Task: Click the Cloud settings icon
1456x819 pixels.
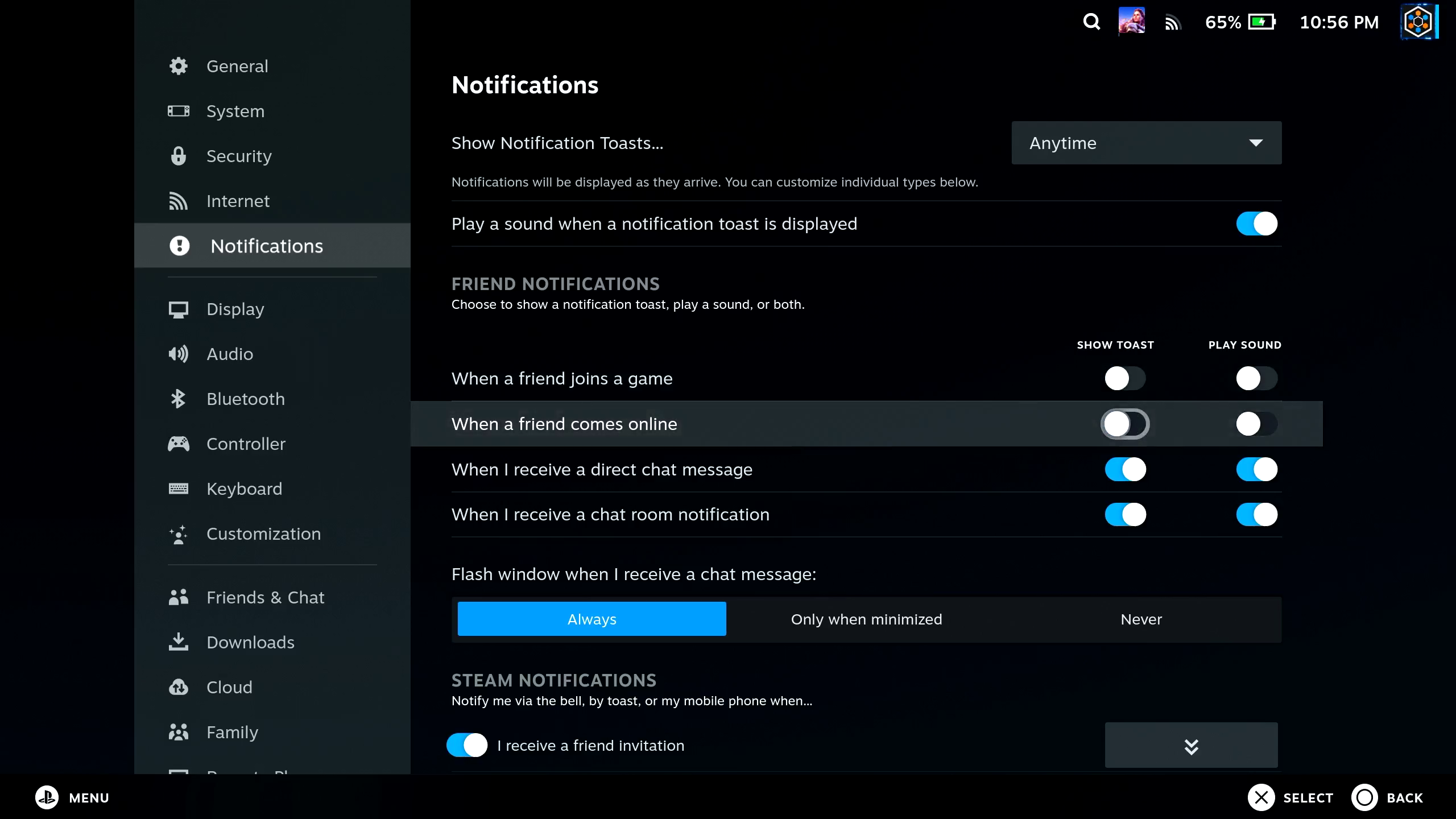Action: coord(178,687)
